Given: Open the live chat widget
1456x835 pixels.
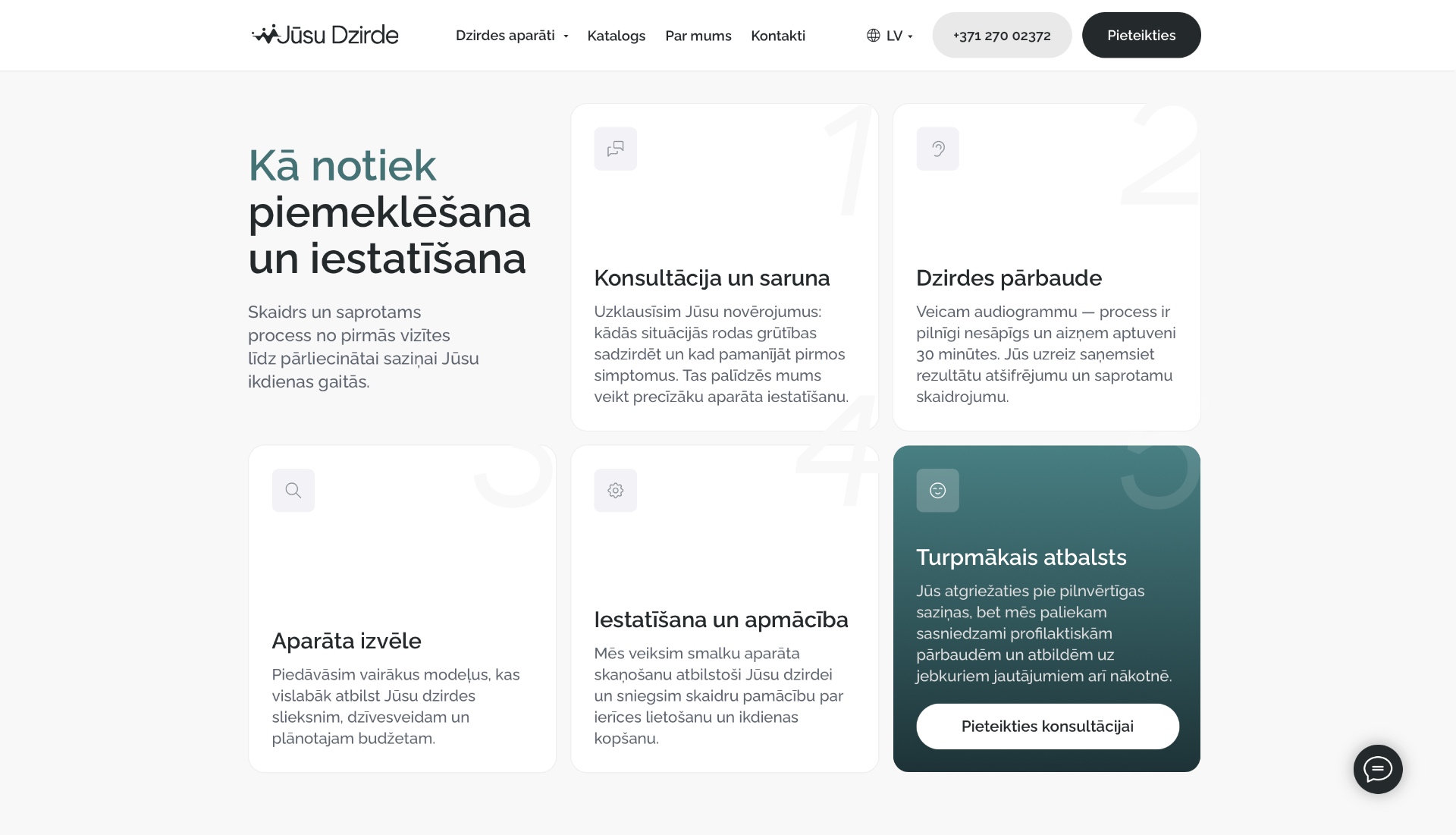Looking at the screenshot, I should (x=1378, y=769).
